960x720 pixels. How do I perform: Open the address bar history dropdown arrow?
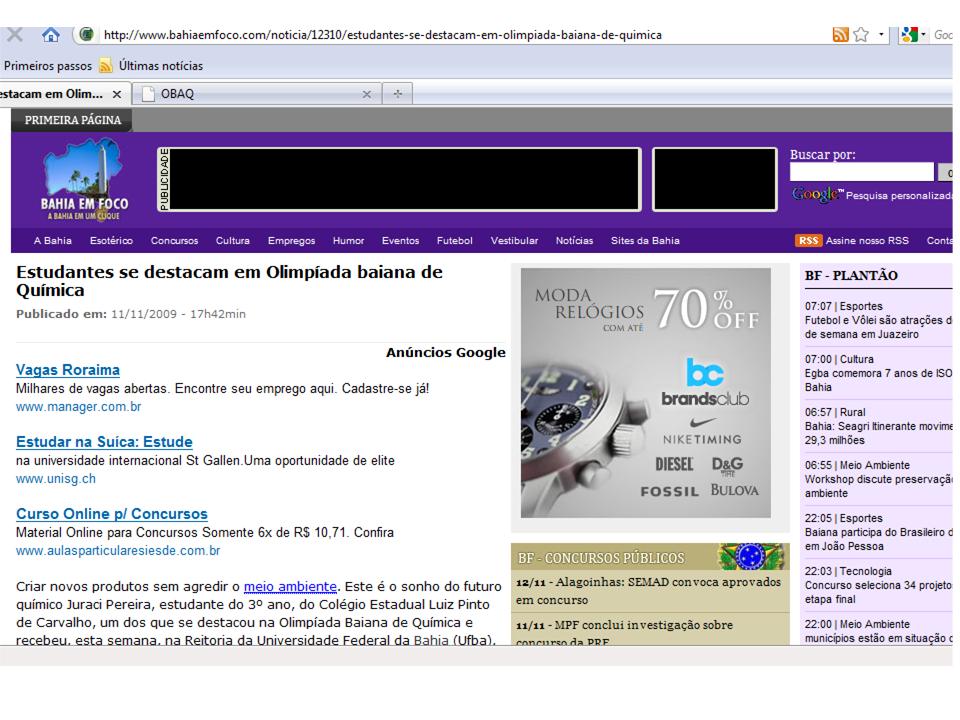pyautogui.click(x=881, y=35)
